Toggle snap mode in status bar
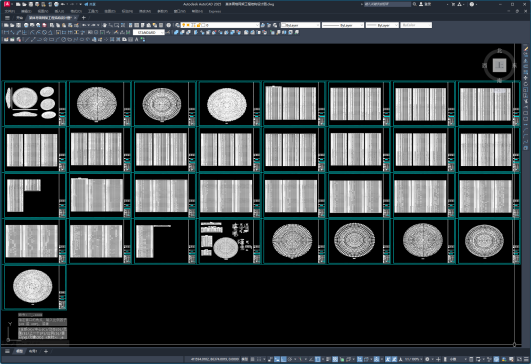Image resolution: width=531 pixels, height=364 pixels. pos(259,359)
